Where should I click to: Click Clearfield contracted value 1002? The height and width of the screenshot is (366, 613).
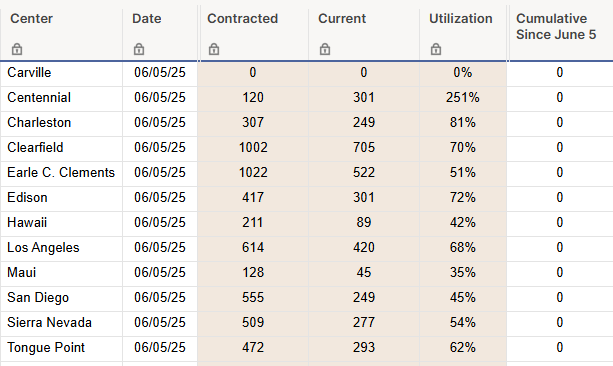(x=253, y=147)
